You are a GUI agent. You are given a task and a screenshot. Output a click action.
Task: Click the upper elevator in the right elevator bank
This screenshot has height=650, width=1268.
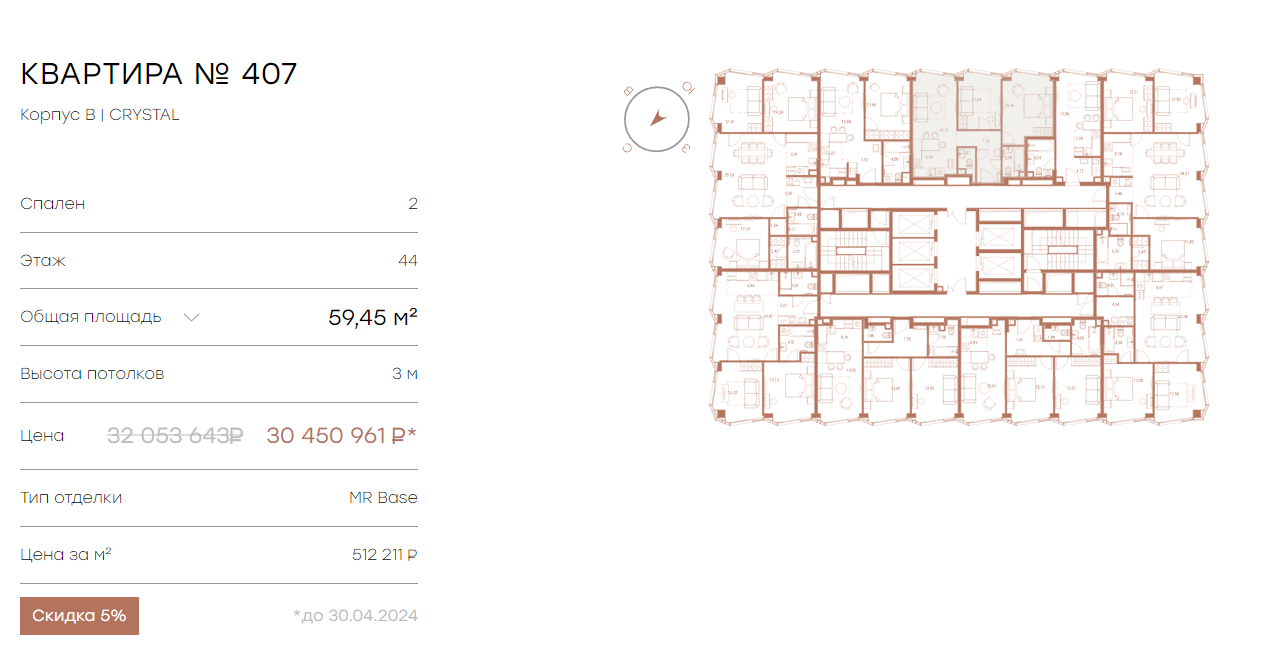click(x=997, y=237)
